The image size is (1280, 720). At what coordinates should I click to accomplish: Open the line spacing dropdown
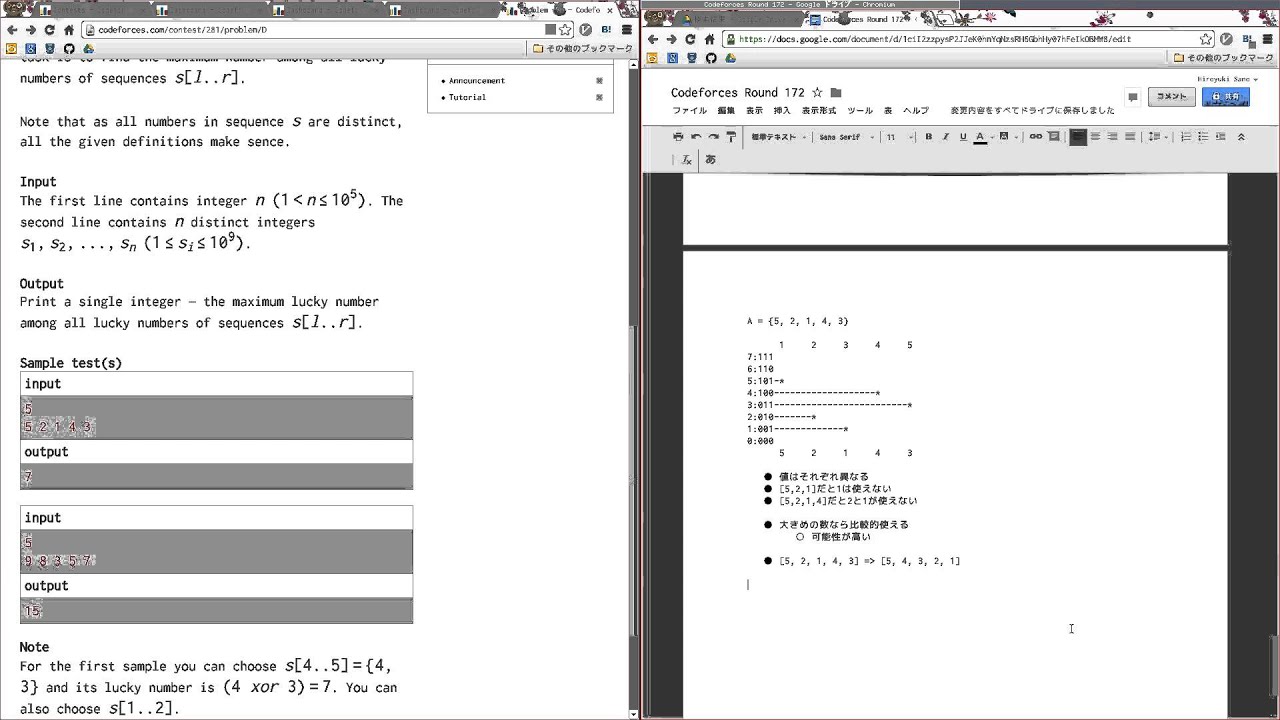1157,137
